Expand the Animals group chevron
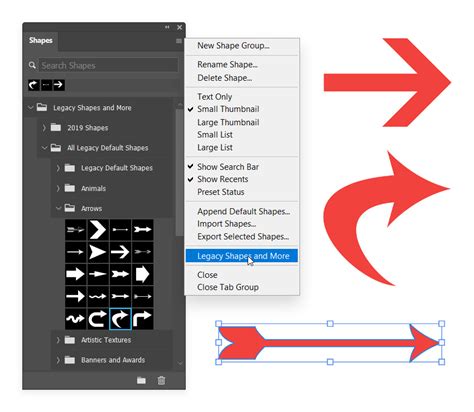 click(58, 188)
